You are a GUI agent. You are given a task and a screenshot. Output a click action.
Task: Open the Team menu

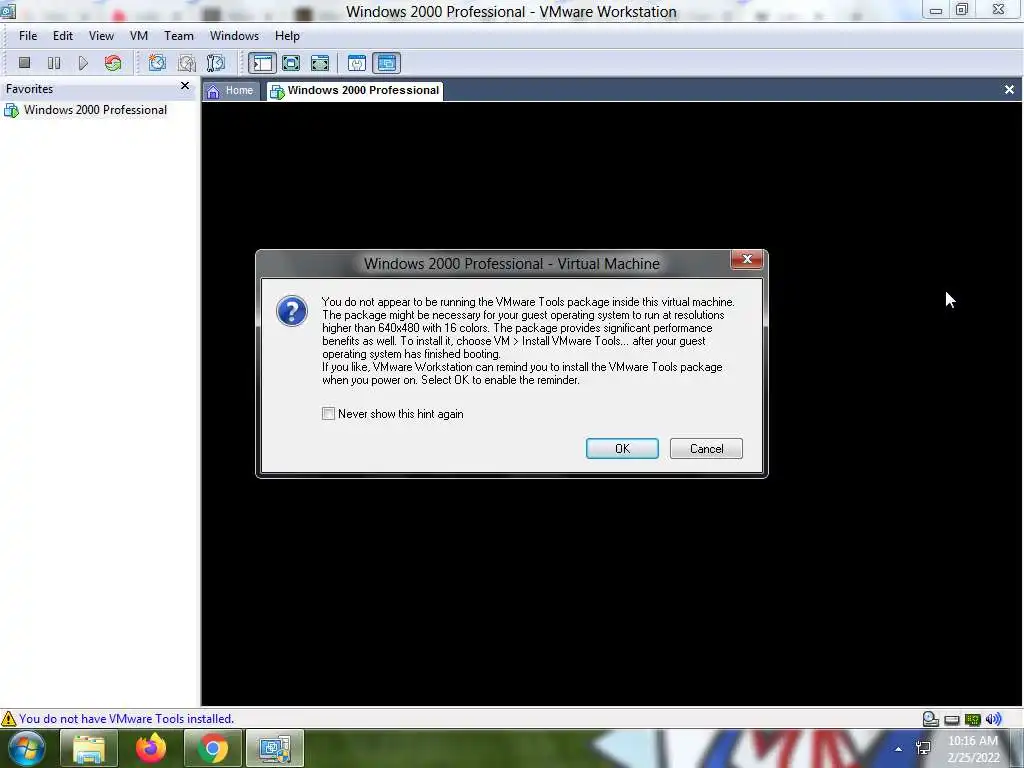coord(179,36)
